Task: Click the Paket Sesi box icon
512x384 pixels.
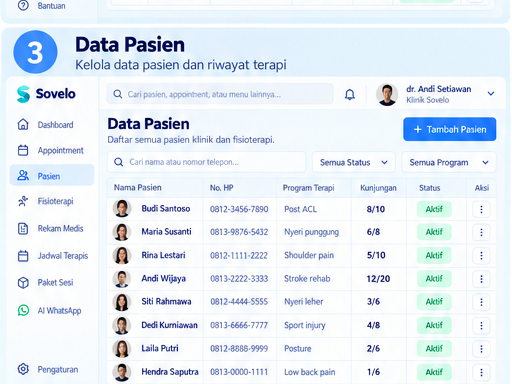Action: coord(23,283)
